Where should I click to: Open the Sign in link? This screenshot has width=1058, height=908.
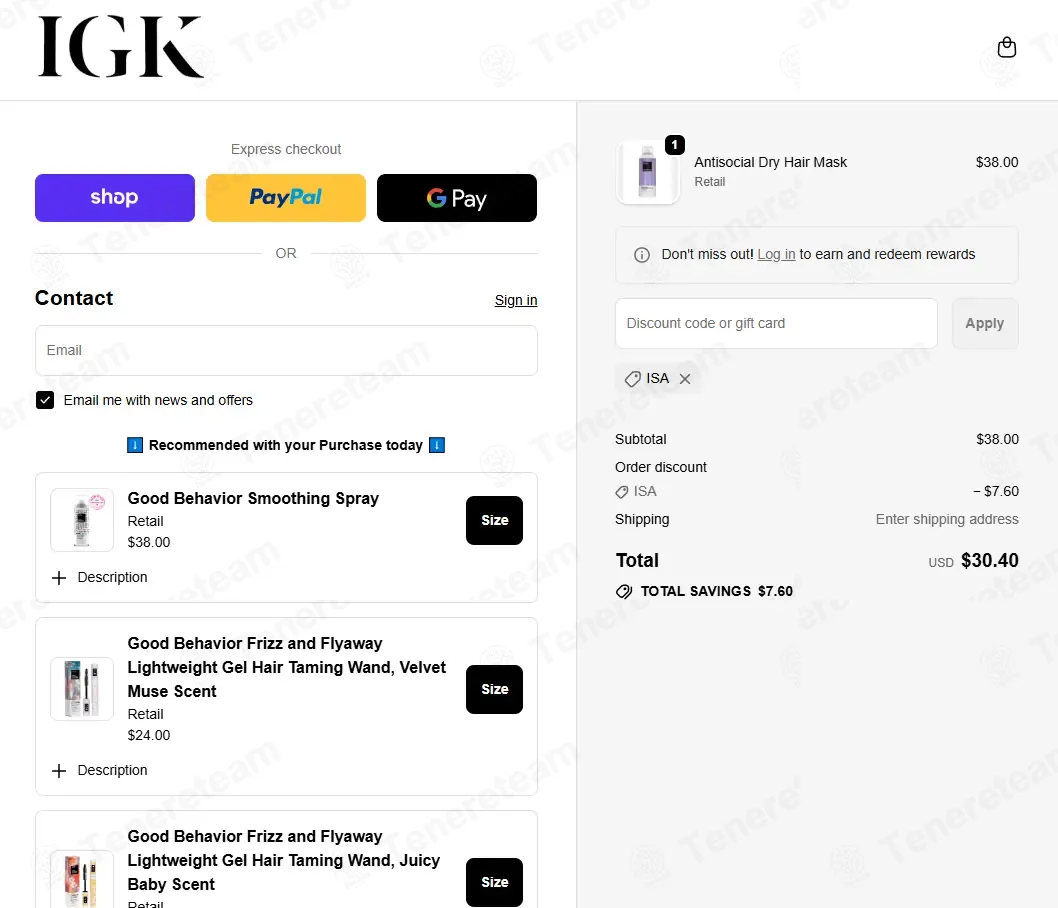pos(516,300)
